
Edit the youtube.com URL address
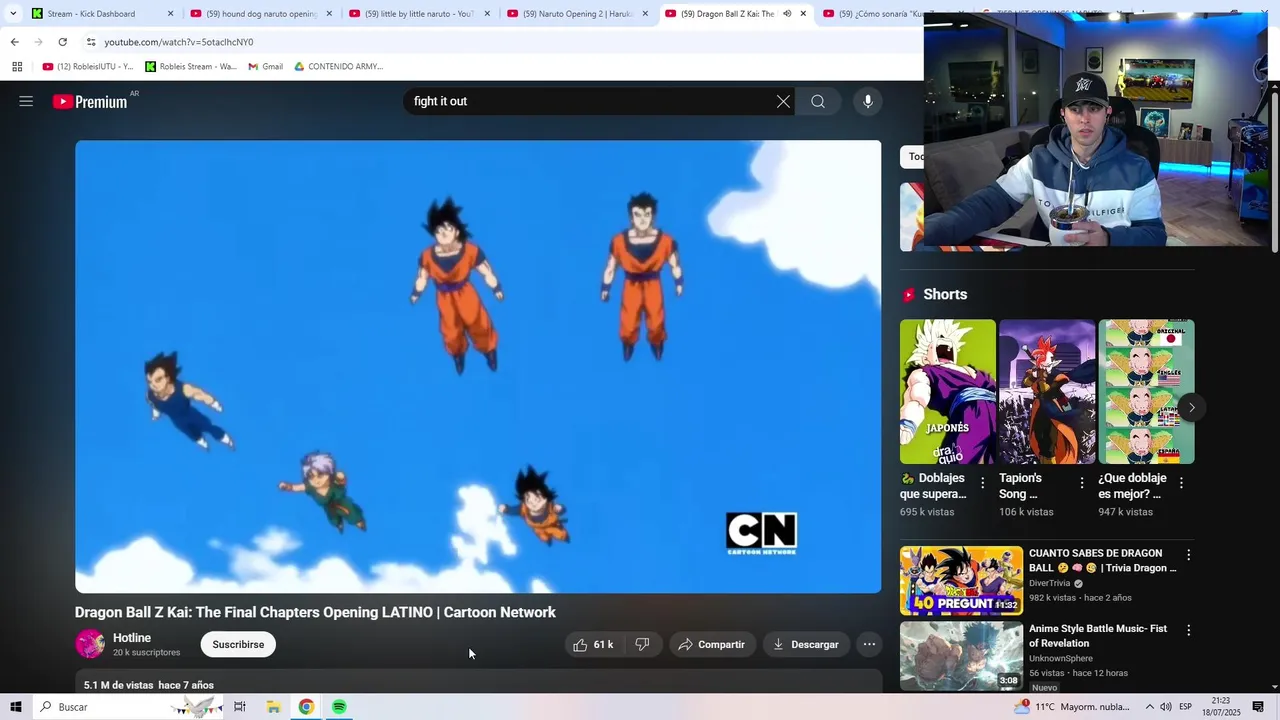click(x=179, y=42)
